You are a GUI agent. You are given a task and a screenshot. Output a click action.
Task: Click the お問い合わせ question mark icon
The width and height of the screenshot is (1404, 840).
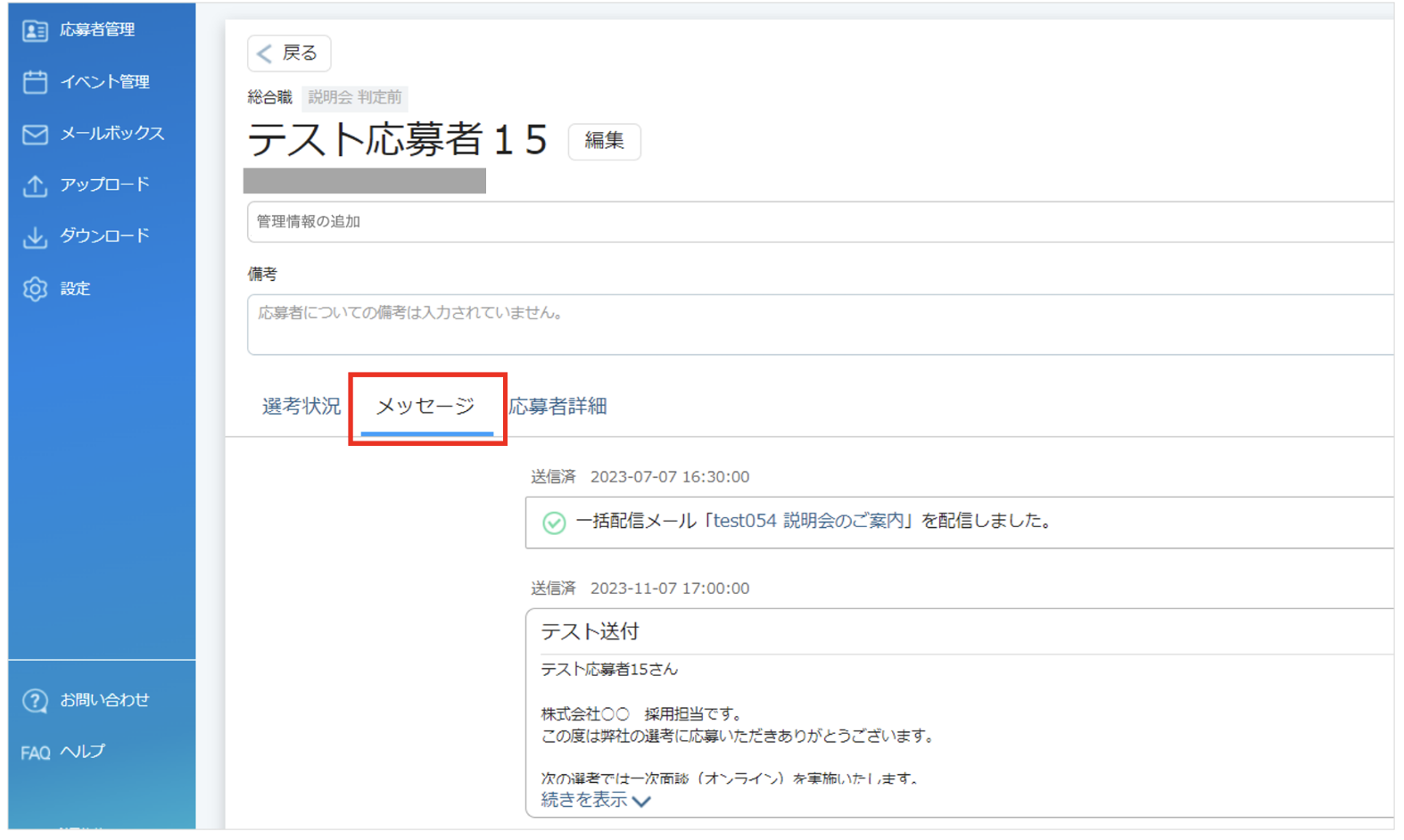tap(35, 701)
